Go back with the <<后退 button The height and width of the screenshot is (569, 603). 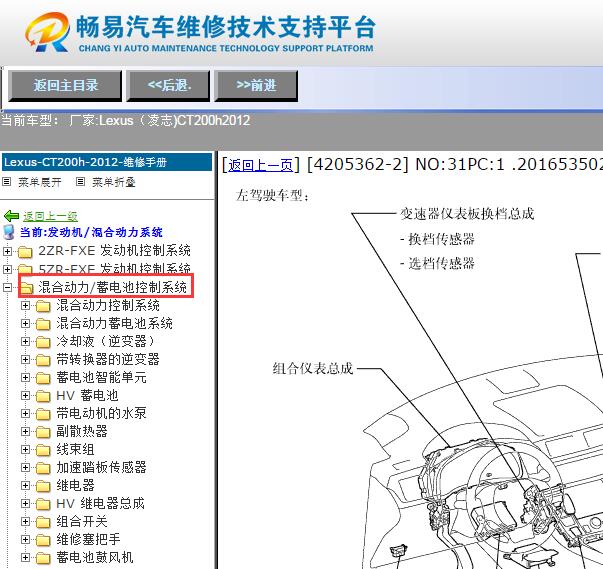(169, 86)
